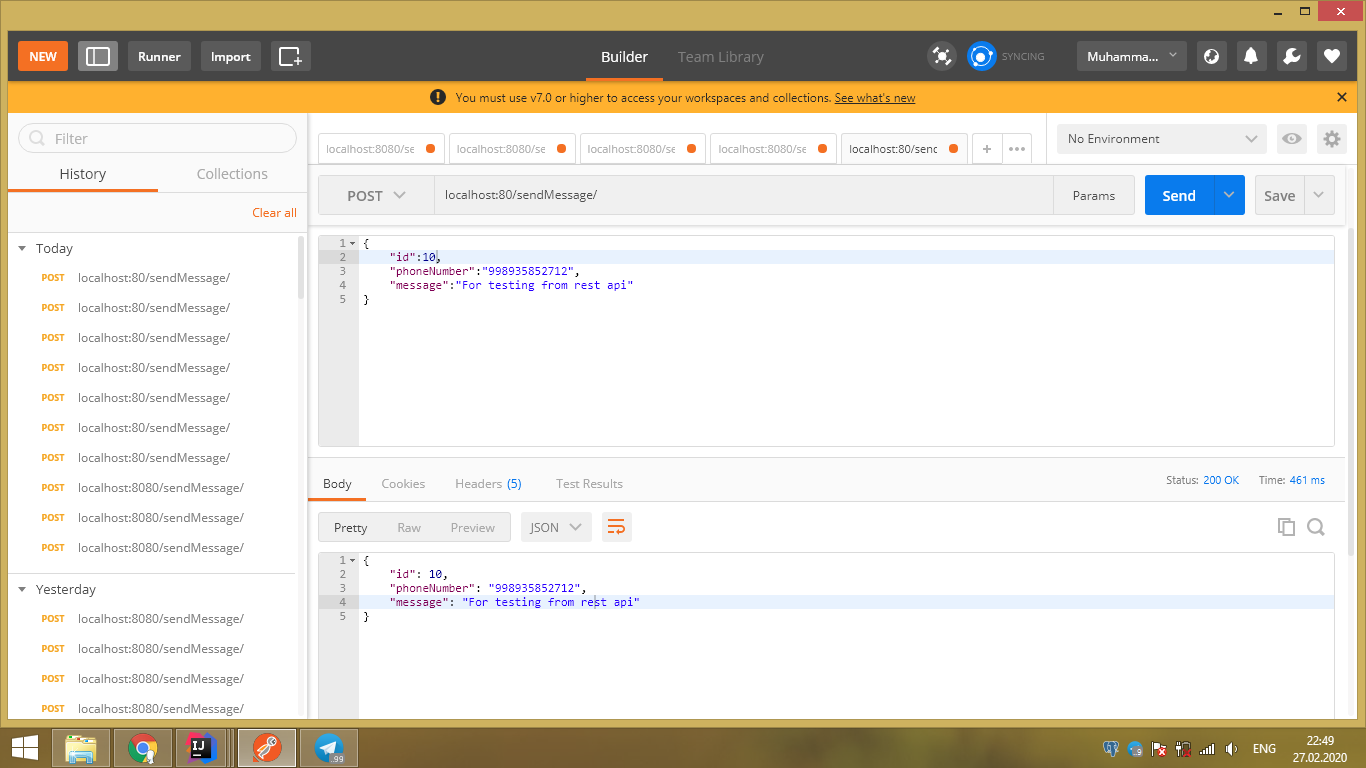Switch to the Team Library tab

[x=720, y=57]
